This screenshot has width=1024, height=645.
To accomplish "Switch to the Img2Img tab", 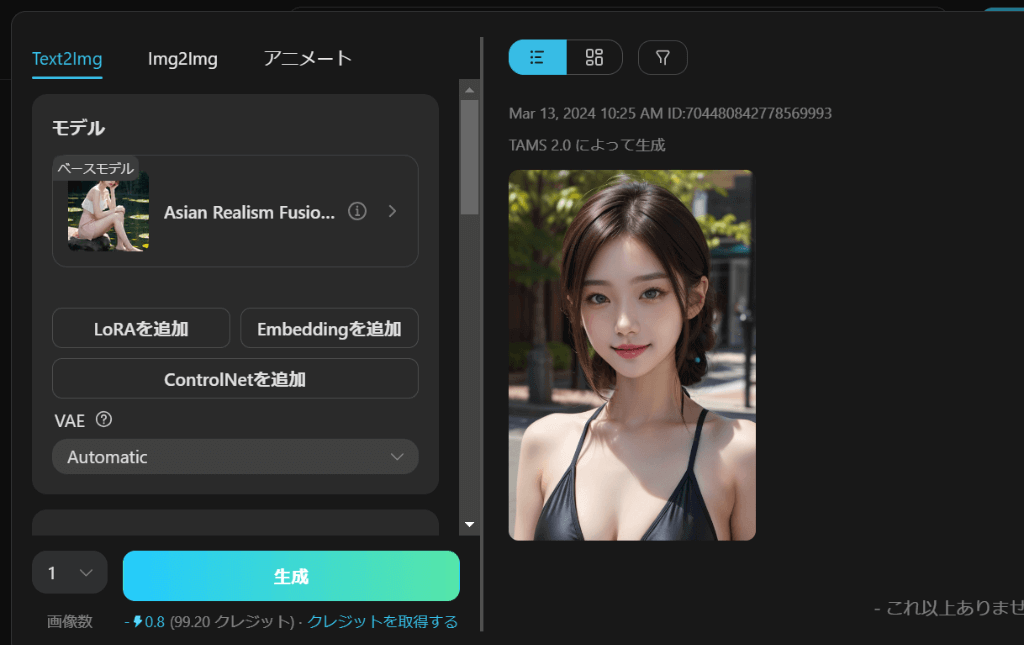I will click(183, 58).
